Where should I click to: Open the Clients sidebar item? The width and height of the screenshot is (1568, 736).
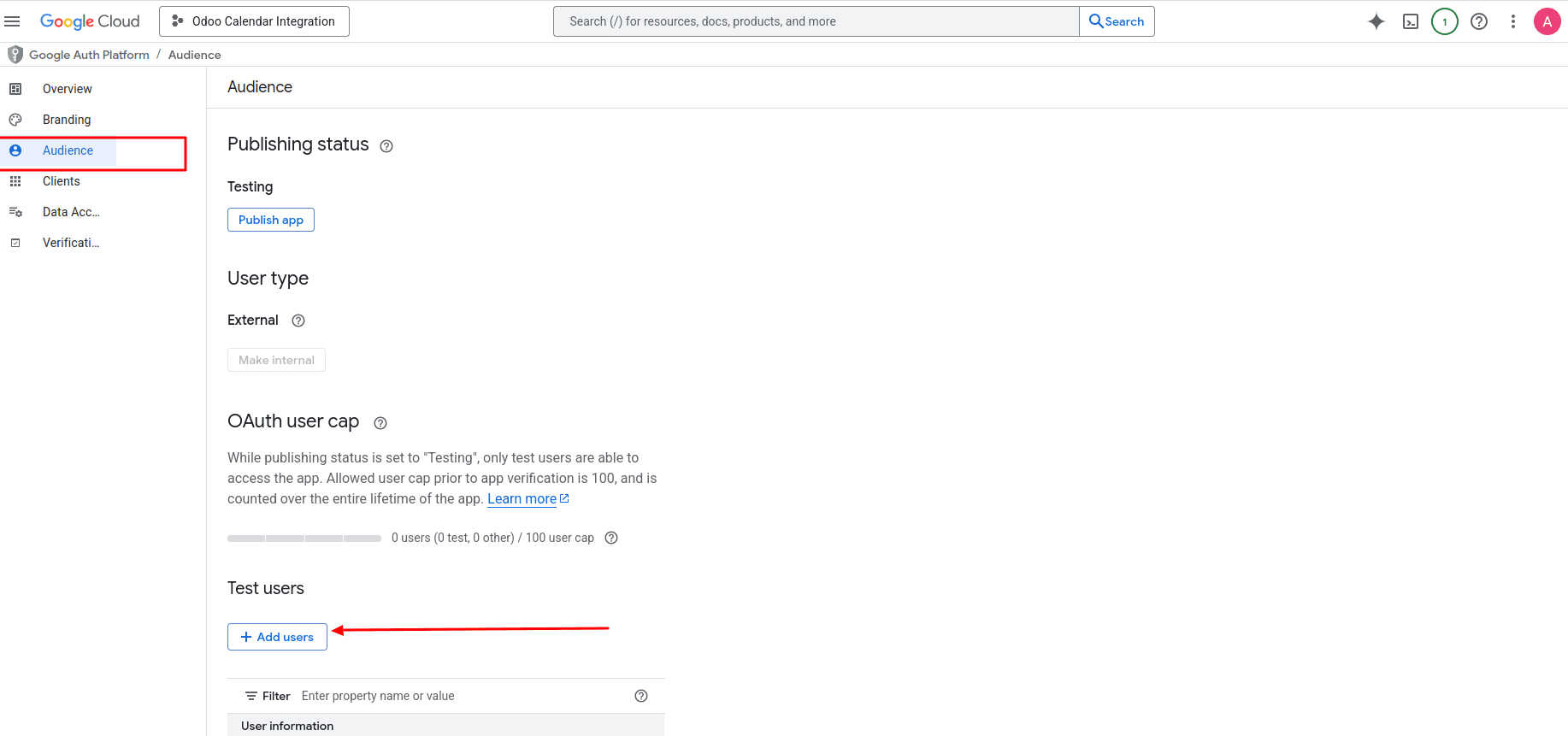click(62, 181)
